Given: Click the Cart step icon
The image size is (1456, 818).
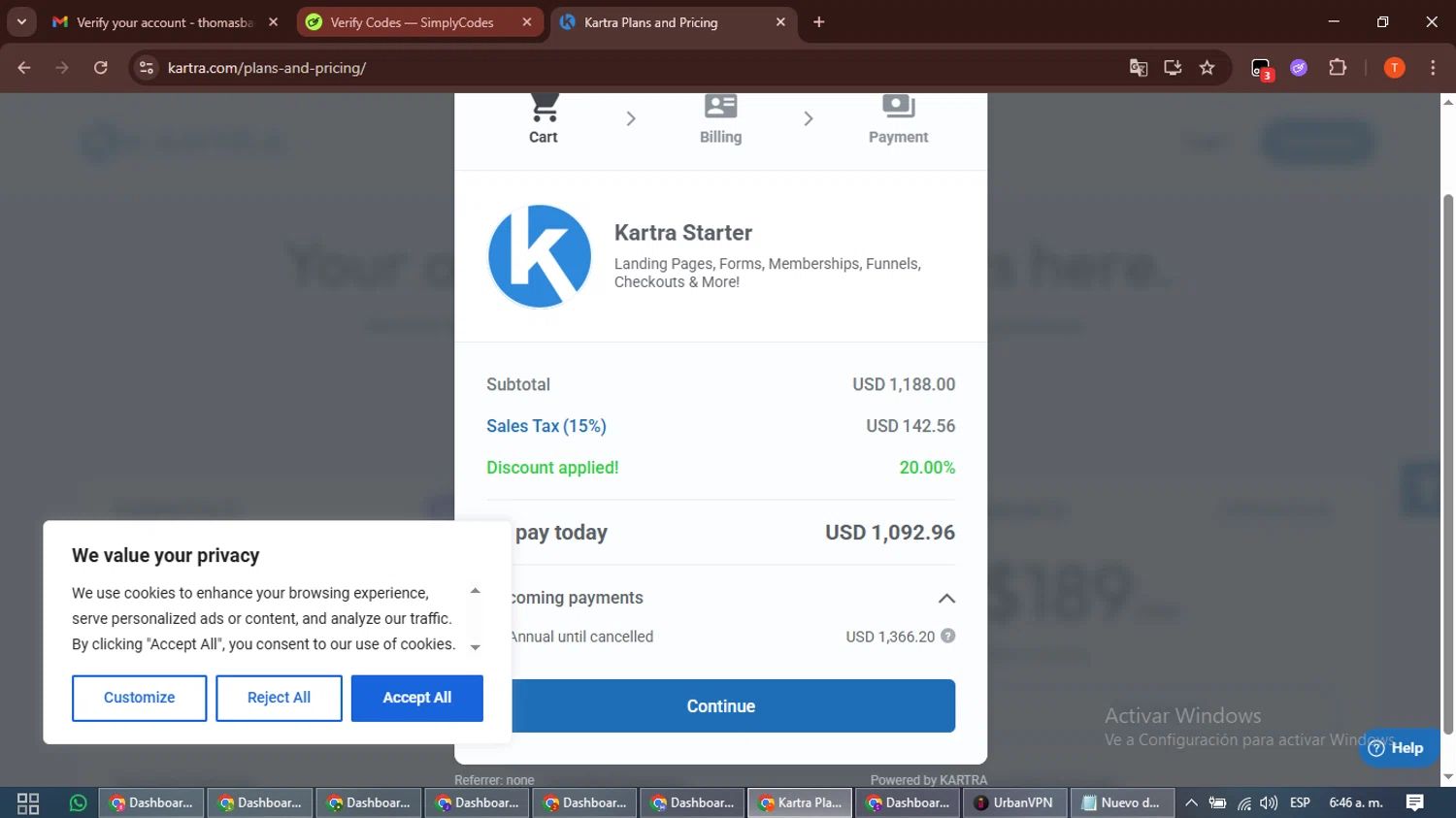Looking at the screenshot, I should pyautogui.click(x=544, y=107).
